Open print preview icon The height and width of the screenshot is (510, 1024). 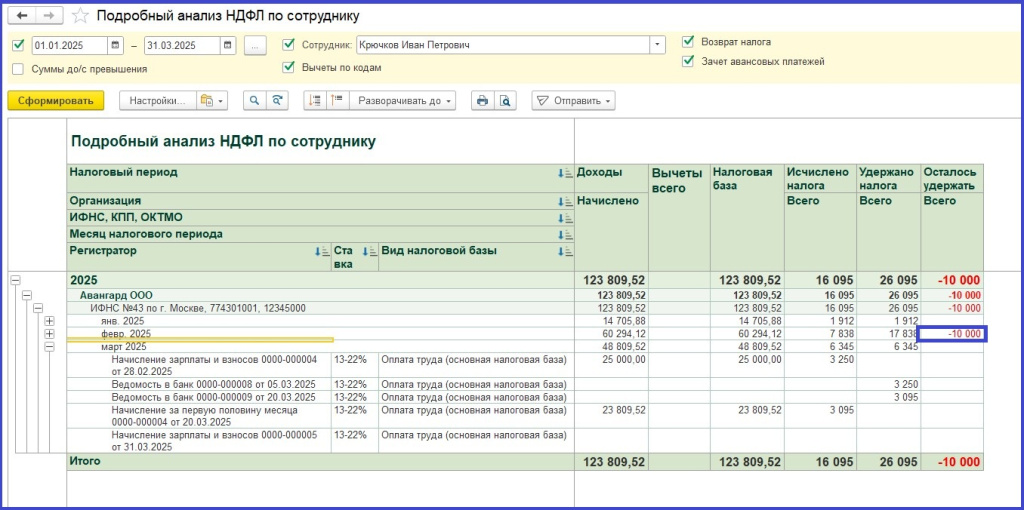(x=505, y=100)
